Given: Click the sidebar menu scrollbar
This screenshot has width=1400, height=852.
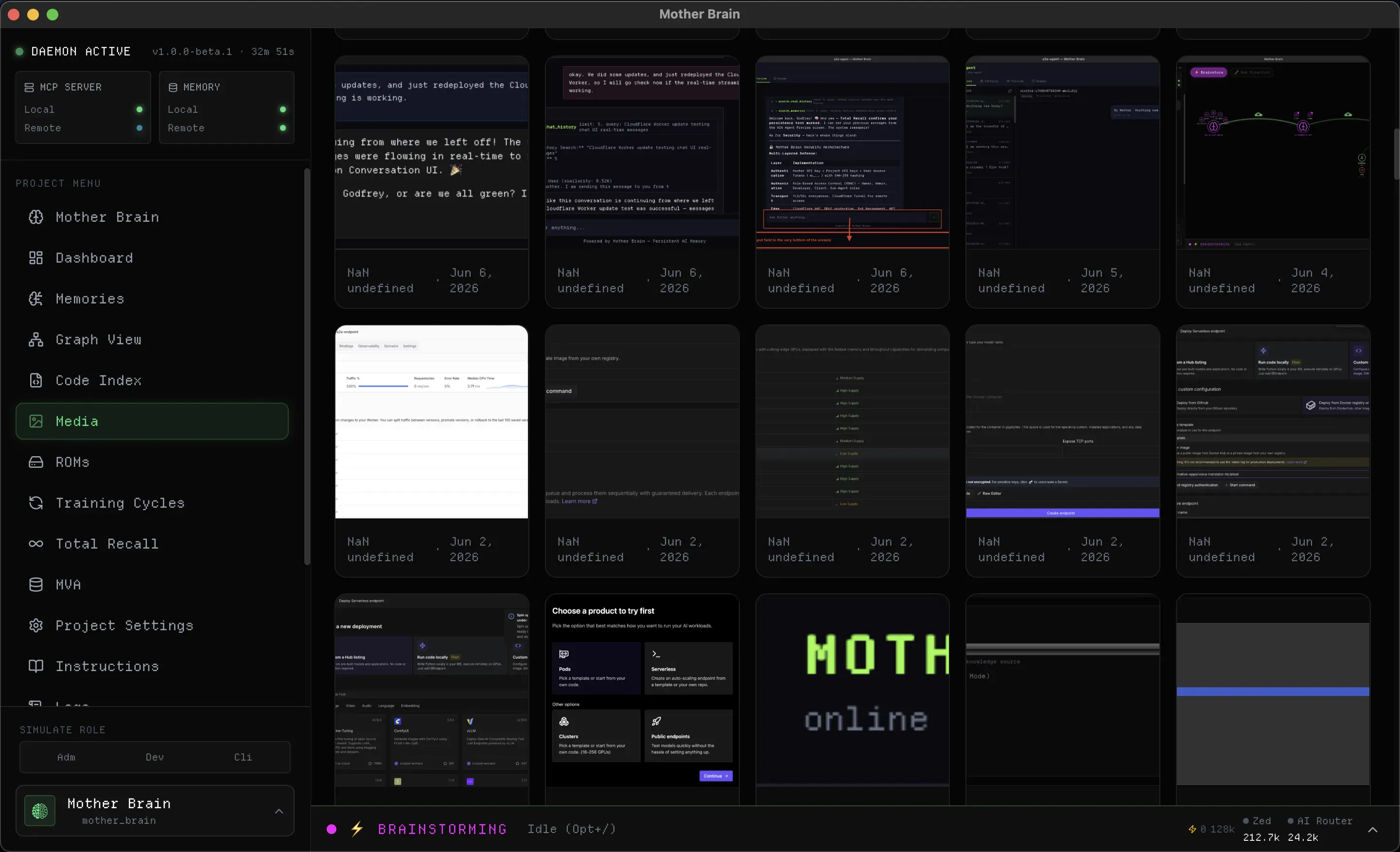Looking at the screenshot, I should 307,367.
